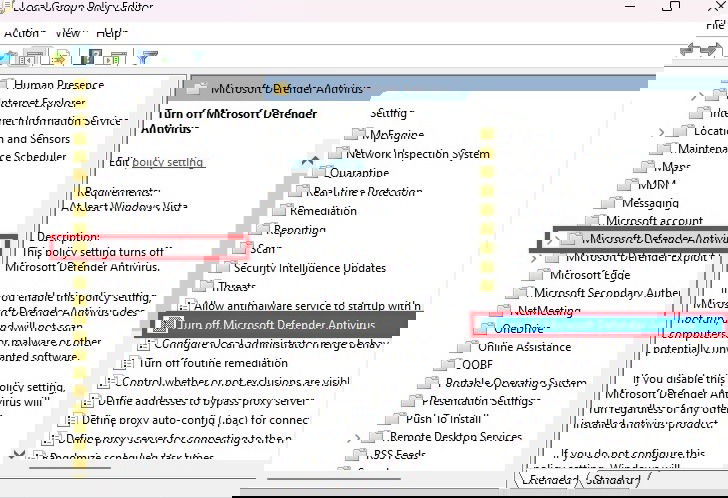Click the Allow antimalware service setting icon
This screenshot has width=728, height=498.
coord(186,305)
